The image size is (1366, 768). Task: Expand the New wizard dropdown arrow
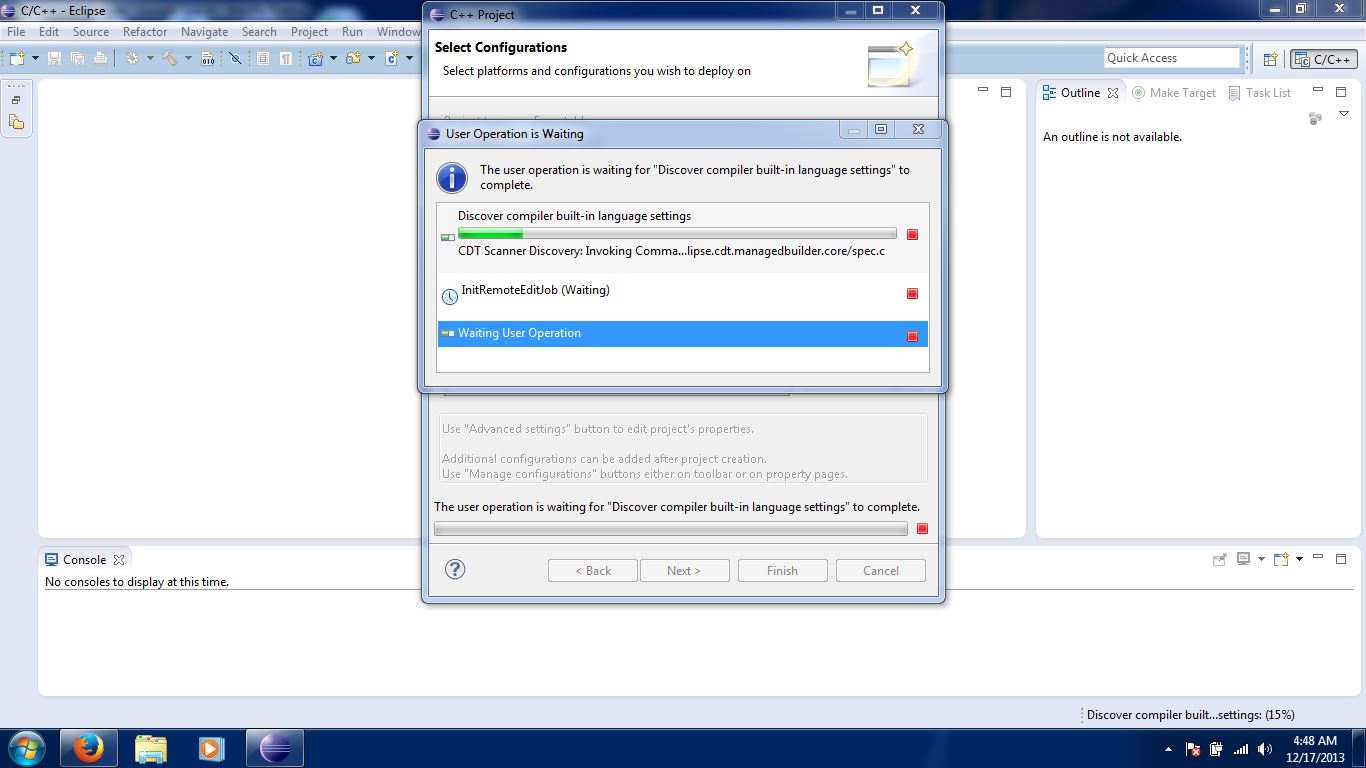tap(35, 58)
